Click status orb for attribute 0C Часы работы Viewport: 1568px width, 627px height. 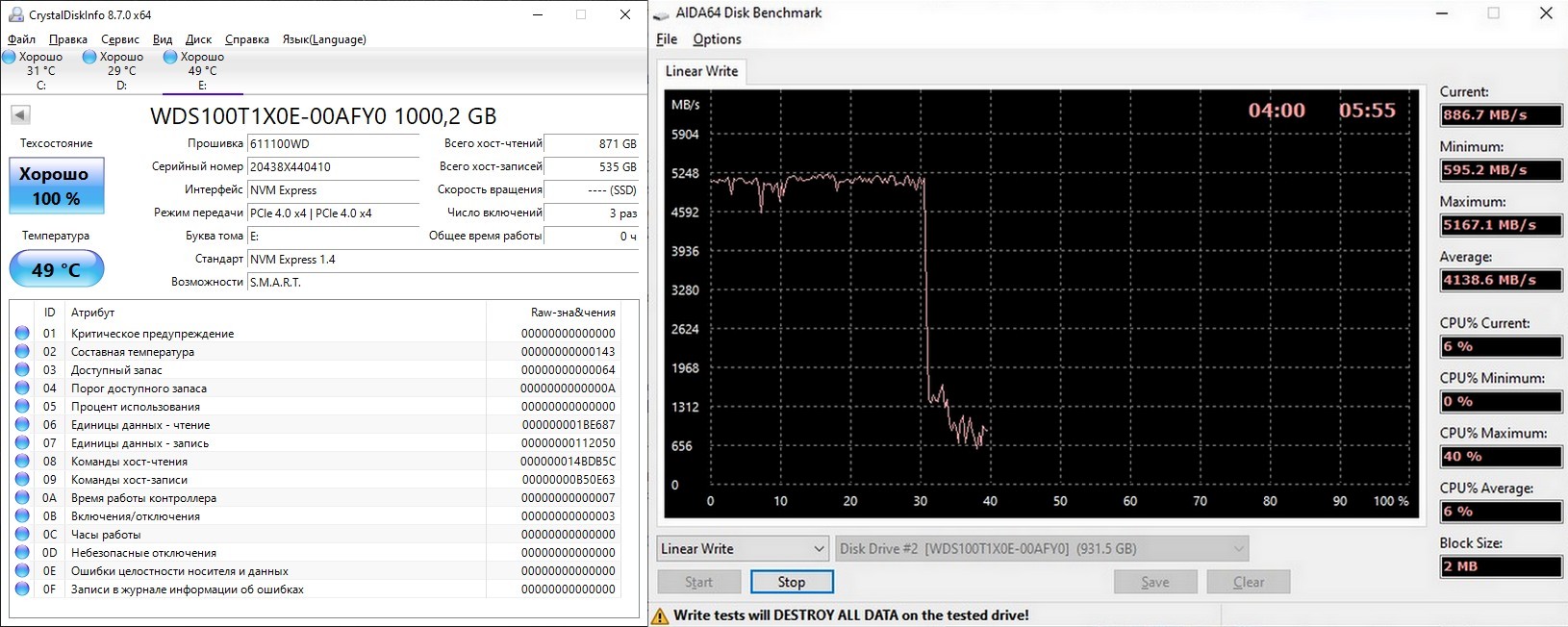click(x=22, y=534)
